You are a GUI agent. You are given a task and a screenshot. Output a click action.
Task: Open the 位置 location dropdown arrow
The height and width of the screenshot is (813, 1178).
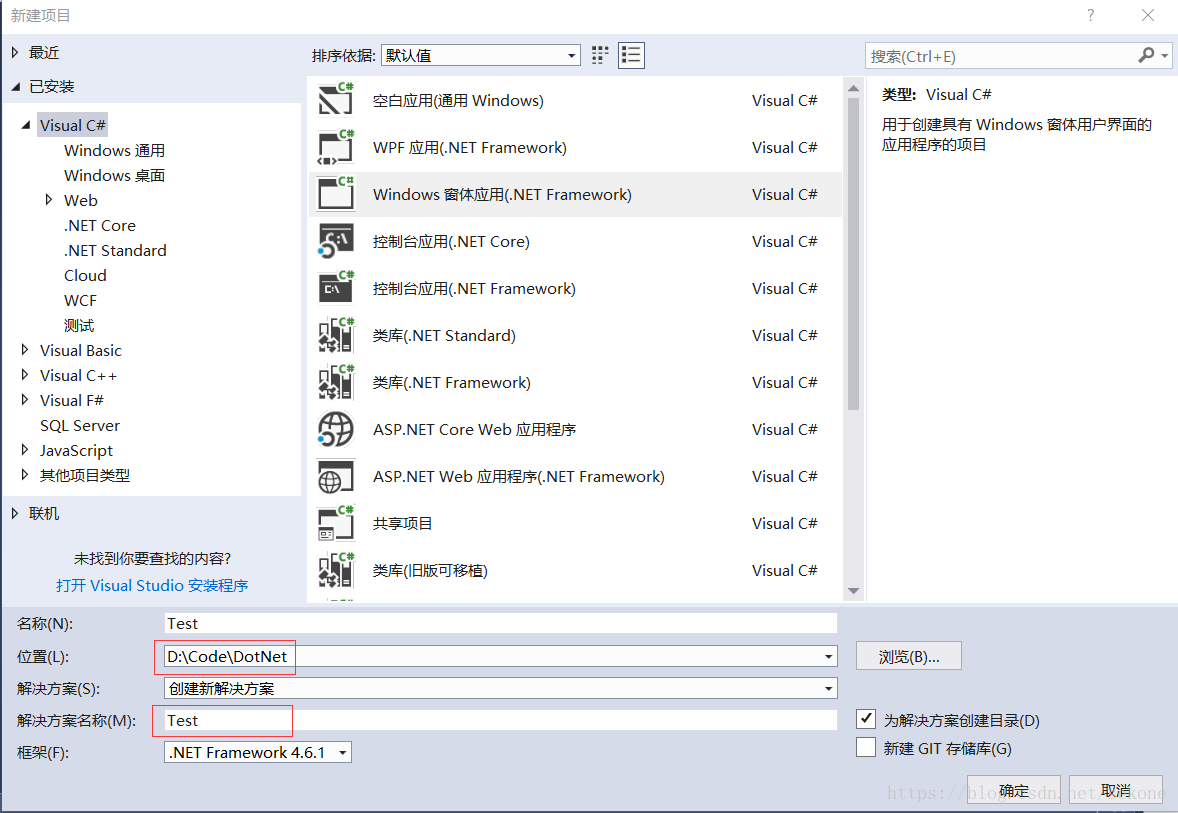coord(828,657)
